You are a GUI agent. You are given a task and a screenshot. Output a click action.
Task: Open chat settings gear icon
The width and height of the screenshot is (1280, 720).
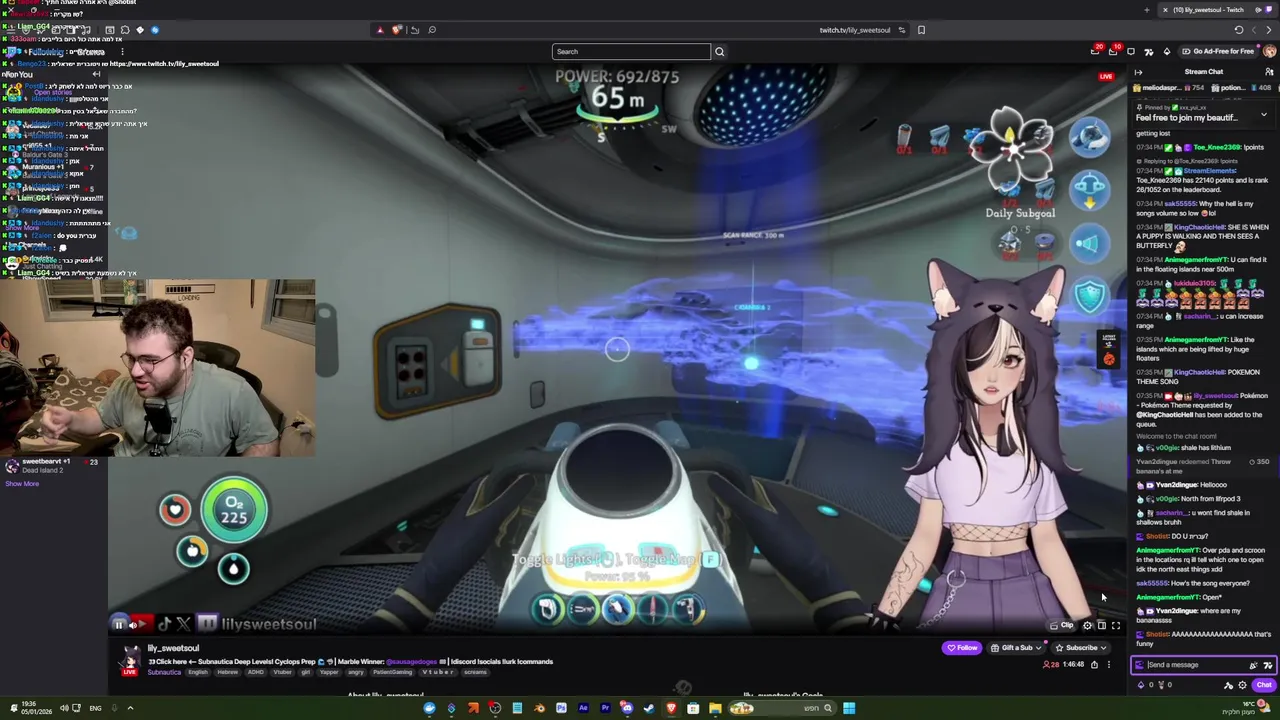[1243, 685]
